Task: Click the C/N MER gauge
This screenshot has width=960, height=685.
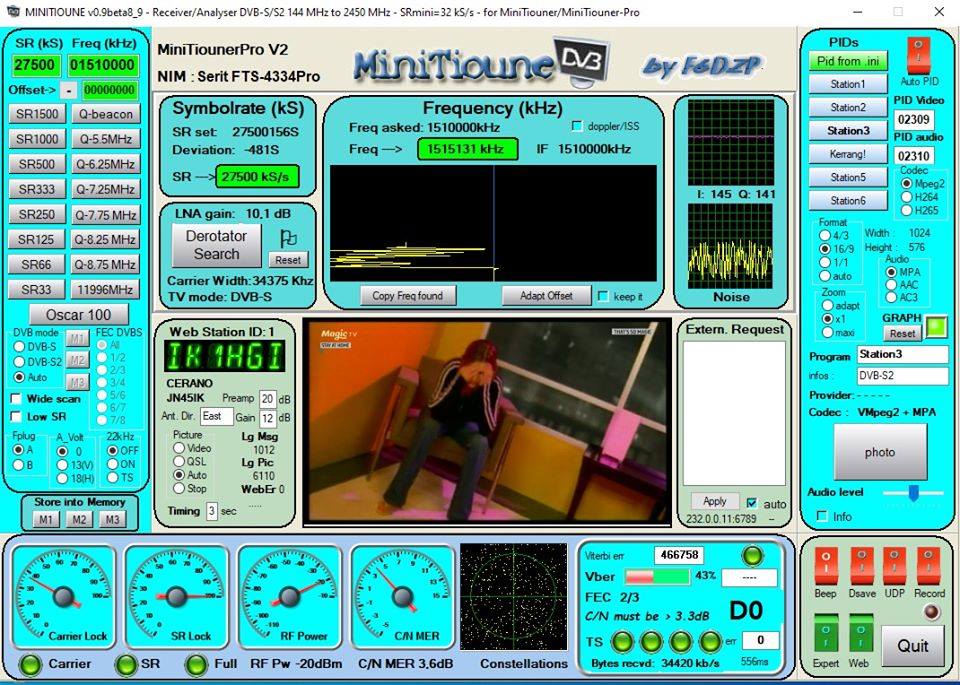Action: pyautogui.click(x=402, y=596)
